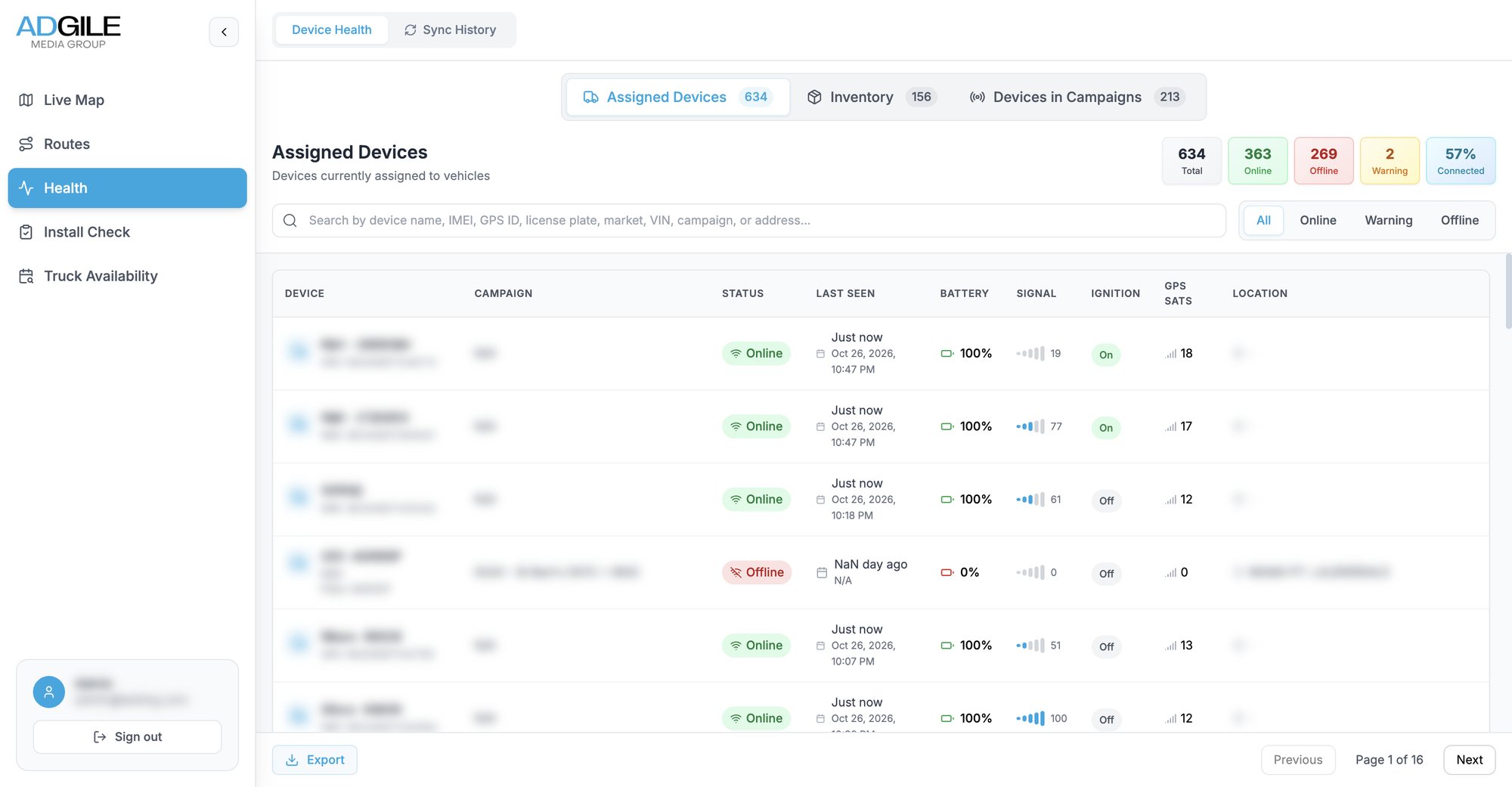This screenshot has width=1512, height=787.
Task: Click the calendar icon beside NaN day ago
Action: point(822,572)
